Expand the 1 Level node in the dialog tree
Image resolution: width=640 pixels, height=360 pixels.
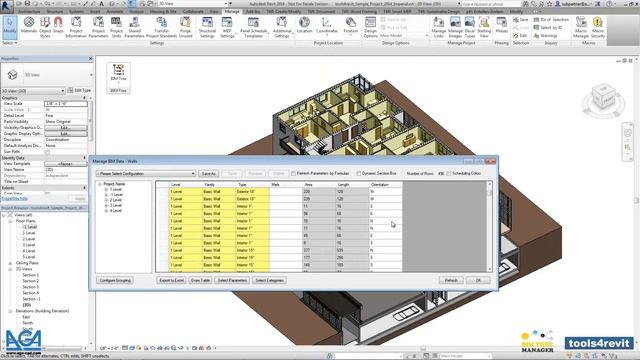(x=106, y=189)
